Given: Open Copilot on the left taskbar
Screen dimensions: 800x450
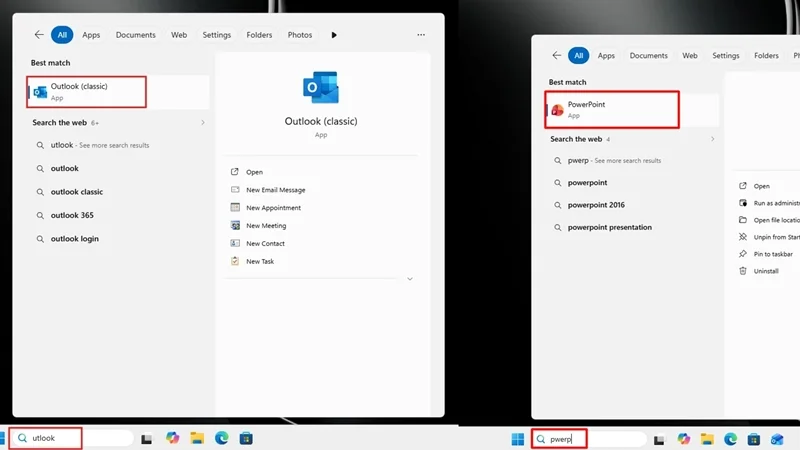Looking at the screenshot, I should pos(172,438).
